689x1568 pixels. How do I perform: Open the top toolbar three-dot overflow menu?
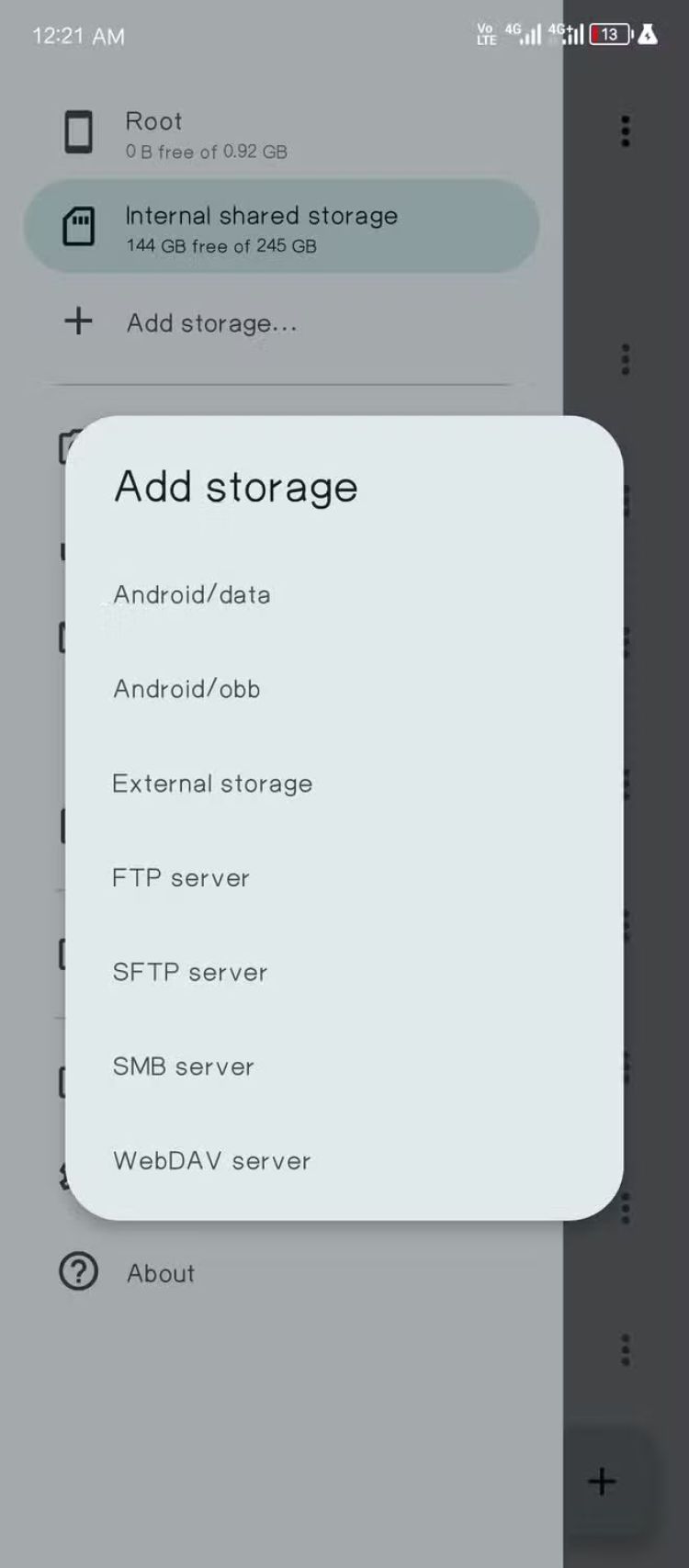tap(626, 131)
